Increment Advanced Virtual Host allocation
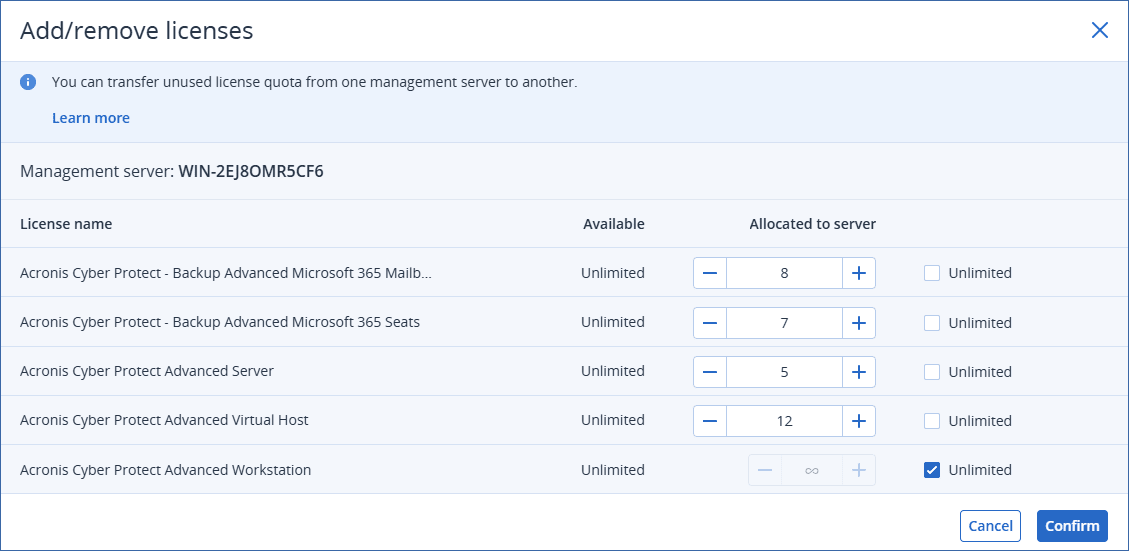This screenshot has width=1129, height=551. (858, 421)
